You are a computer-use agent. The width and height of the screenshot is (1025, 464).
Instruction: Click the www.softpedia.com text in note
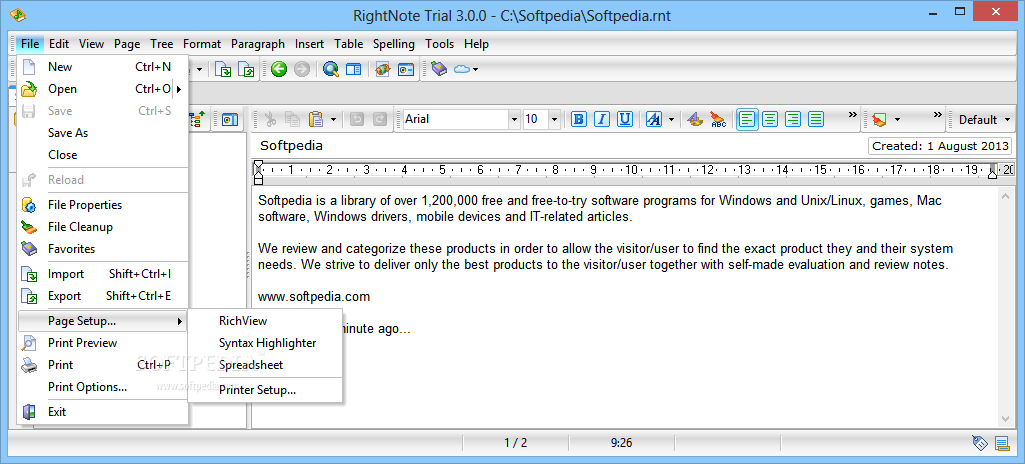click(x=314, y=297)
